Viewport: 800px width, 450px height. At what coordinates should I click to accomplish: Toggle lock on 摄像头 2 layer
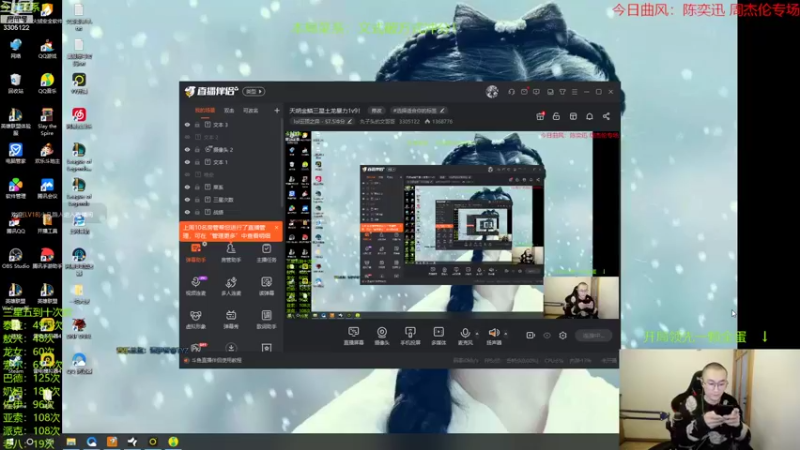(x=197, y=149)
